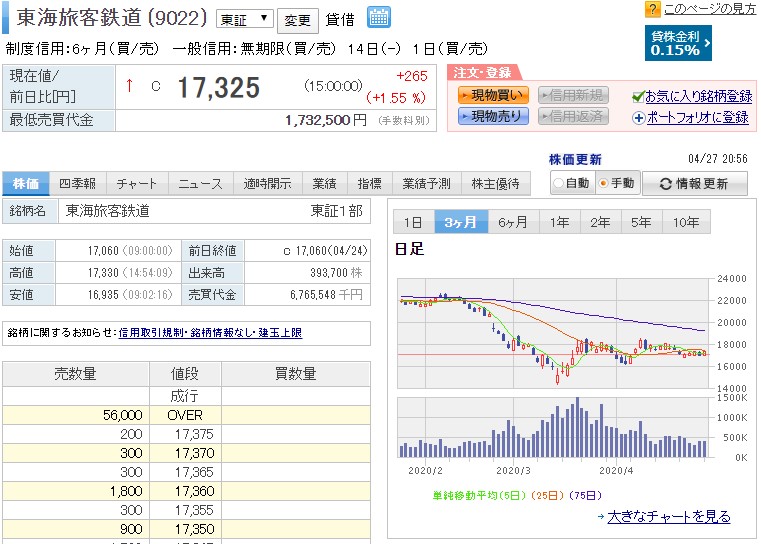Click the 最低売買代金 value 1,732,500円

coord(326,120)
